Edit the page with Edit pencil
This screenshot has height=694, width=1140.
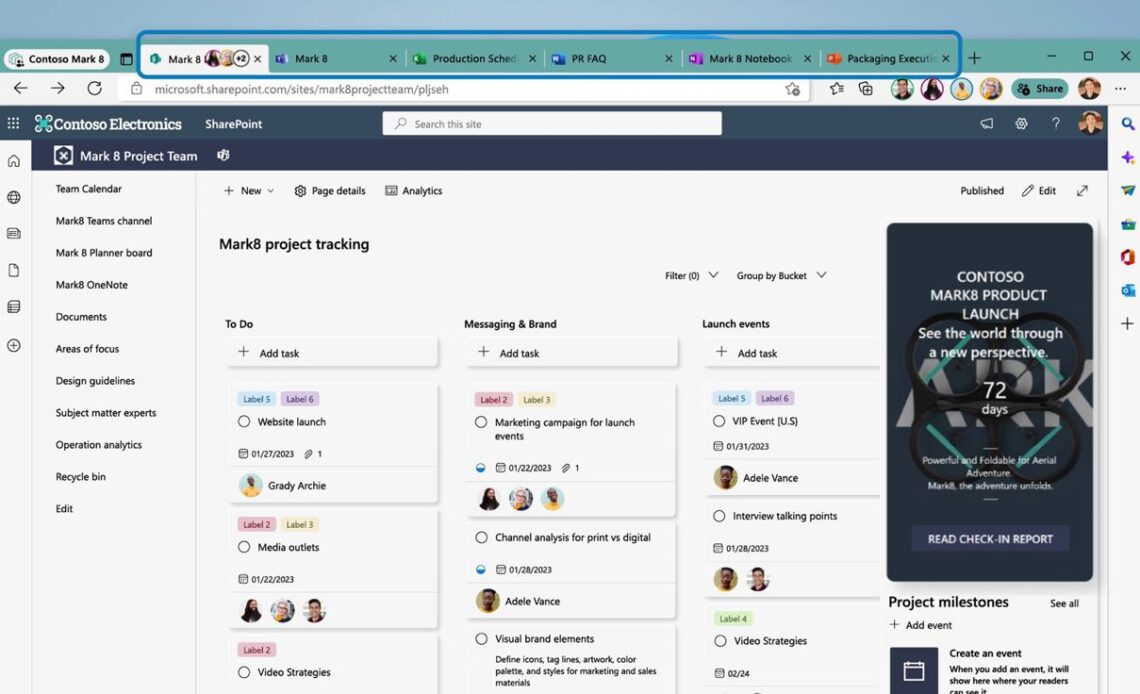[x=1038, y=190]
